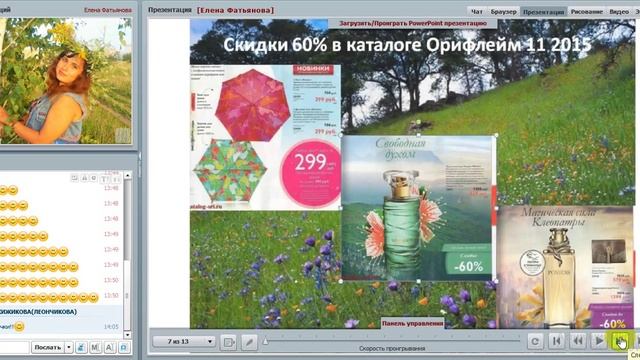Click the chat scrollbar down arrow
Viewport: 640px width, 360px height.
pyautogui.click(x=127, y=335)
